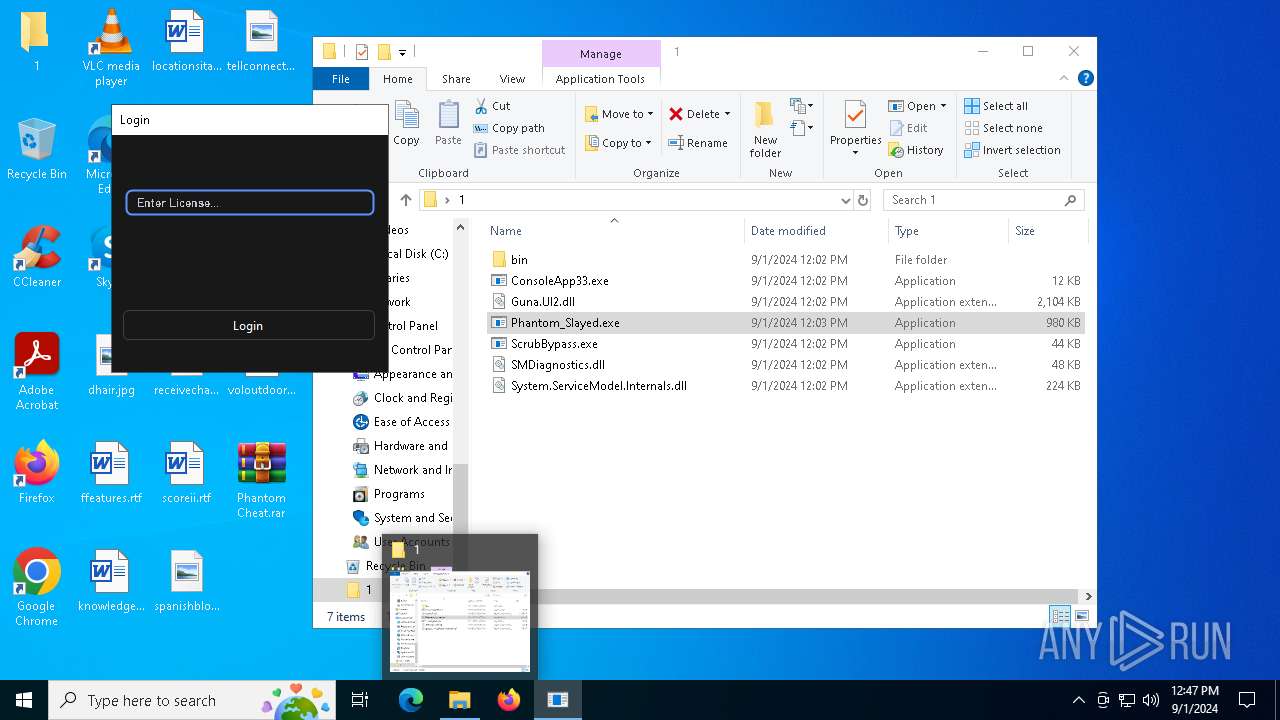Open the Move to dropdown
Viewport: 1280px width, 720px height.
(x=619, y=114)
